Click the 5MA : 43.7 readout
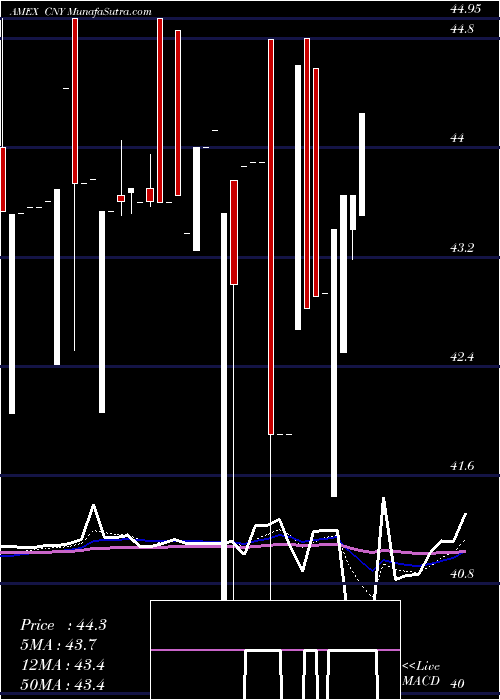The height and width of the screenshot is (700, 500). (x=58, y=645)
